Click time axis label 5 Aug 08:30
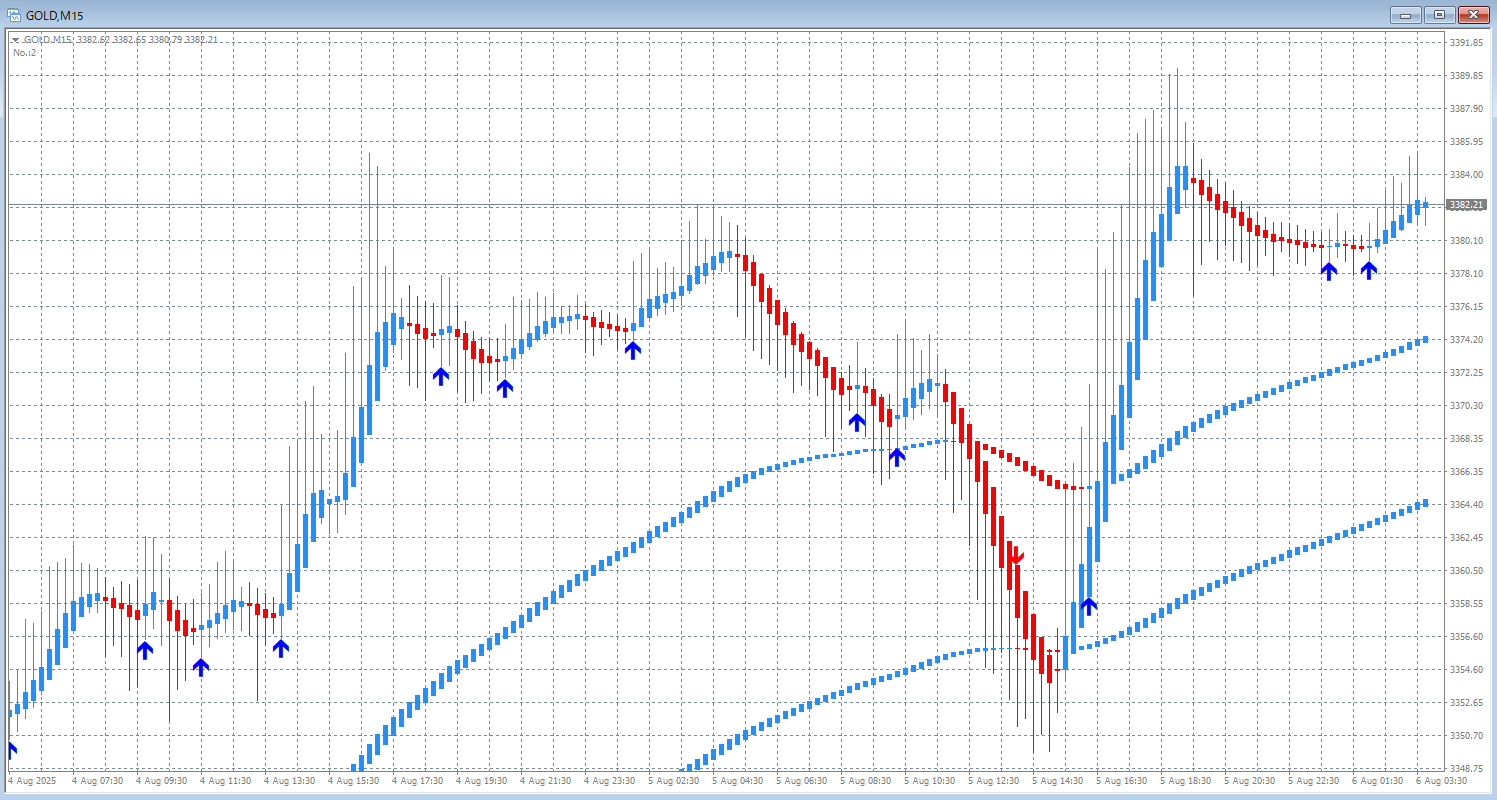Screen dimensions: 1497x800 click(865, 781)
